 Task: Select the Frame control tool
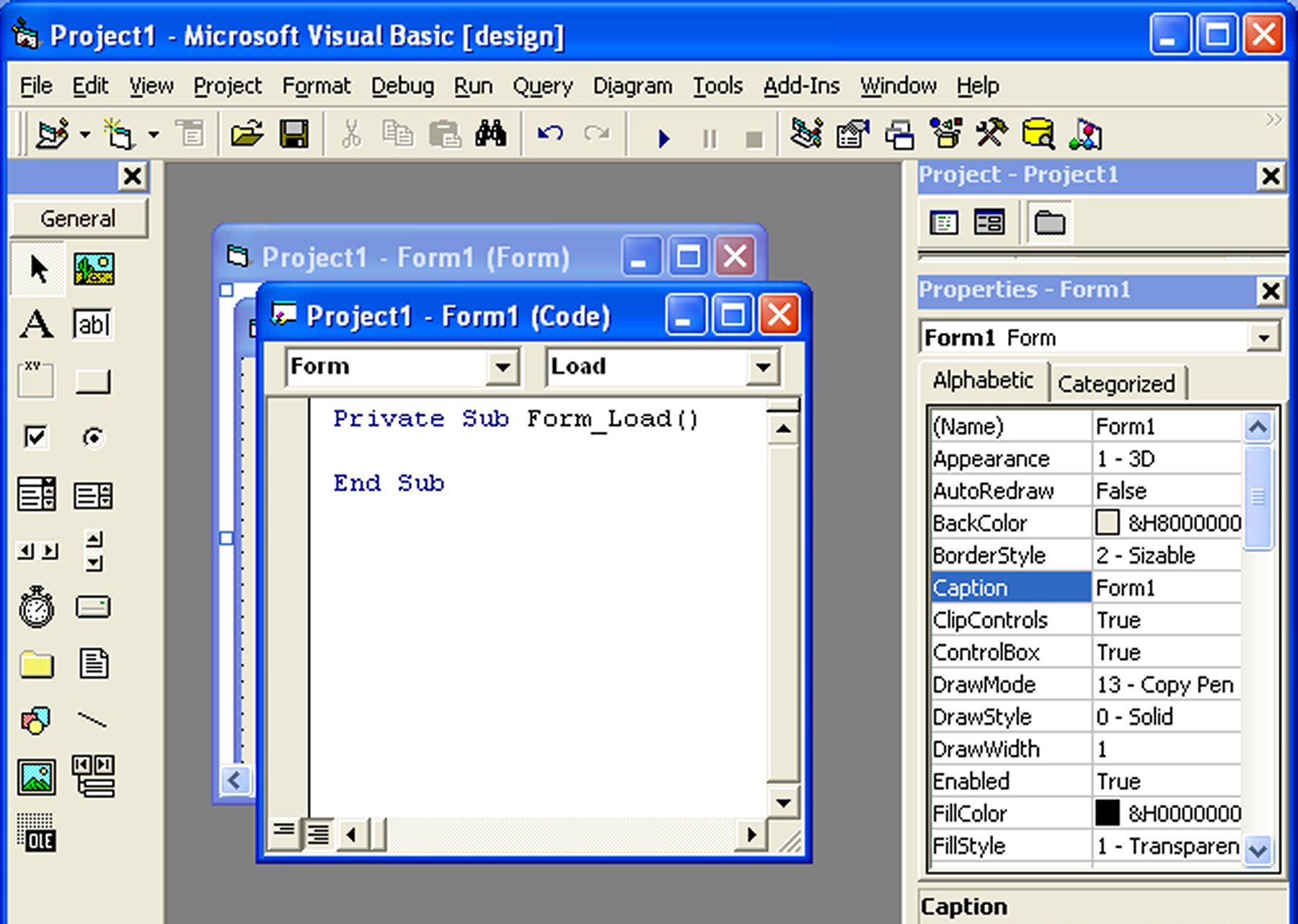pos(35,380)
